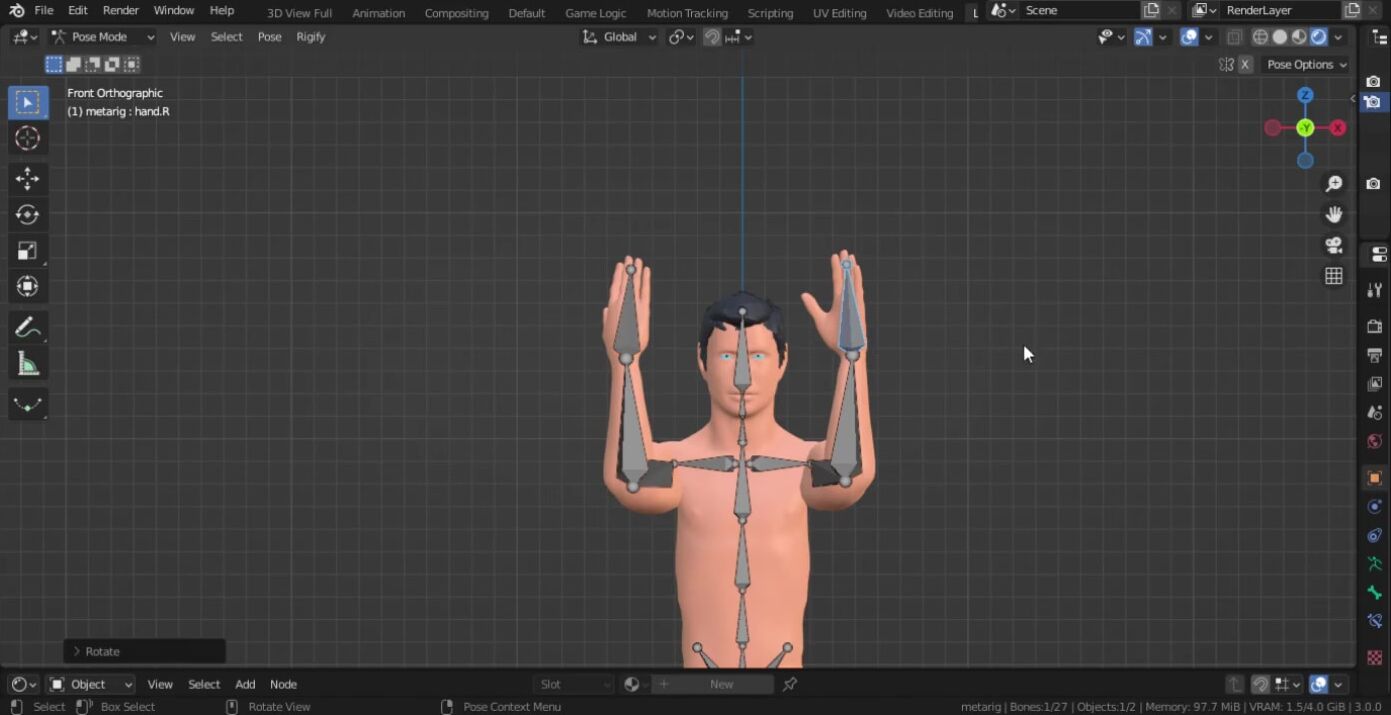Open Global transform orientation dropdown

click(620, 37)
